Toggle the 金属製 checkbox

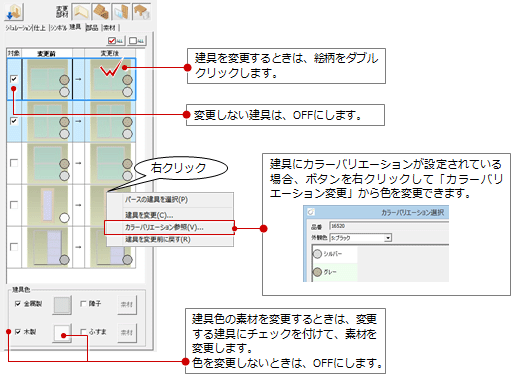[x=18, y=304]
